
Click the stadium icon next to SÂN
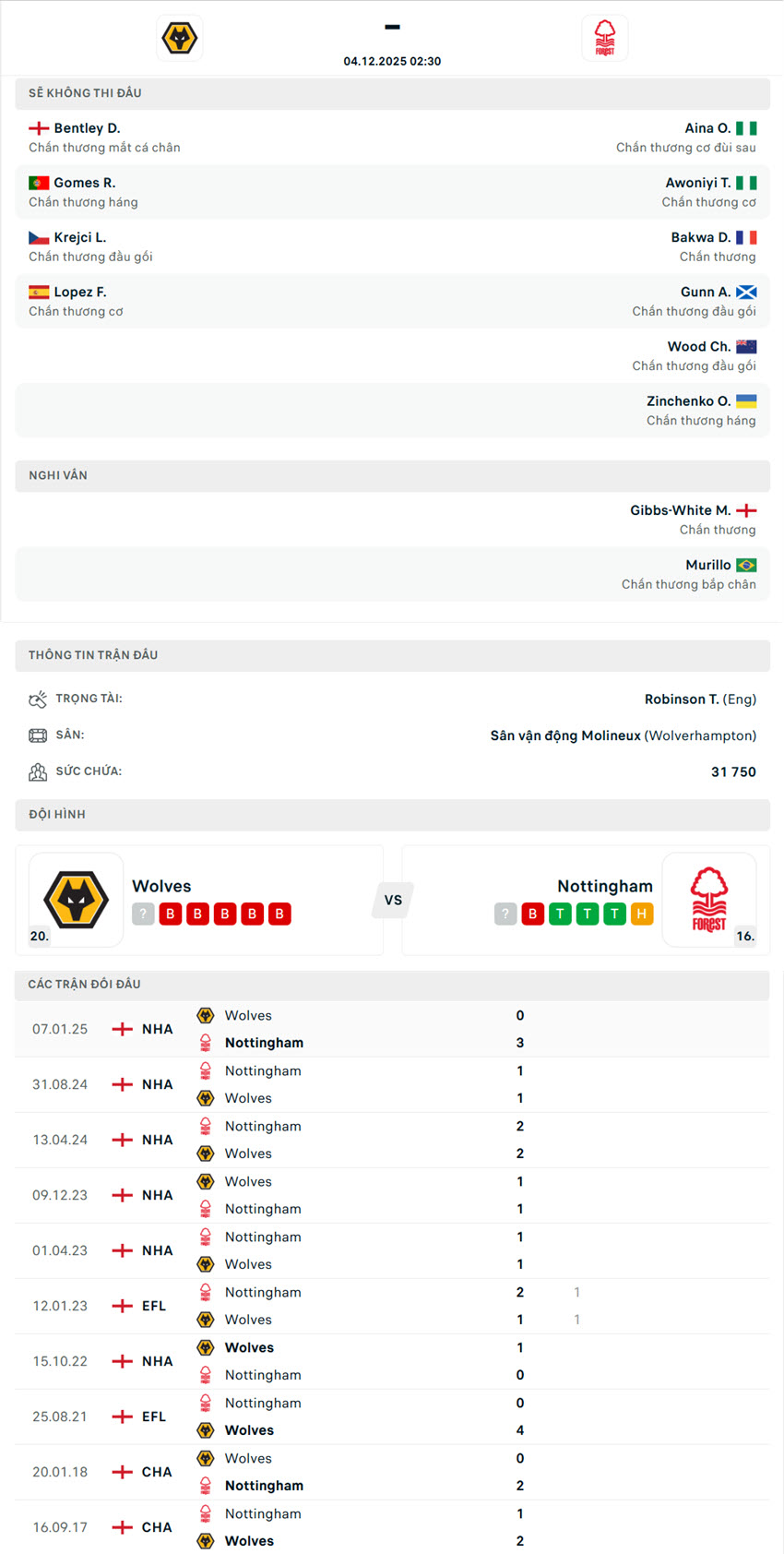pos(38,735)
